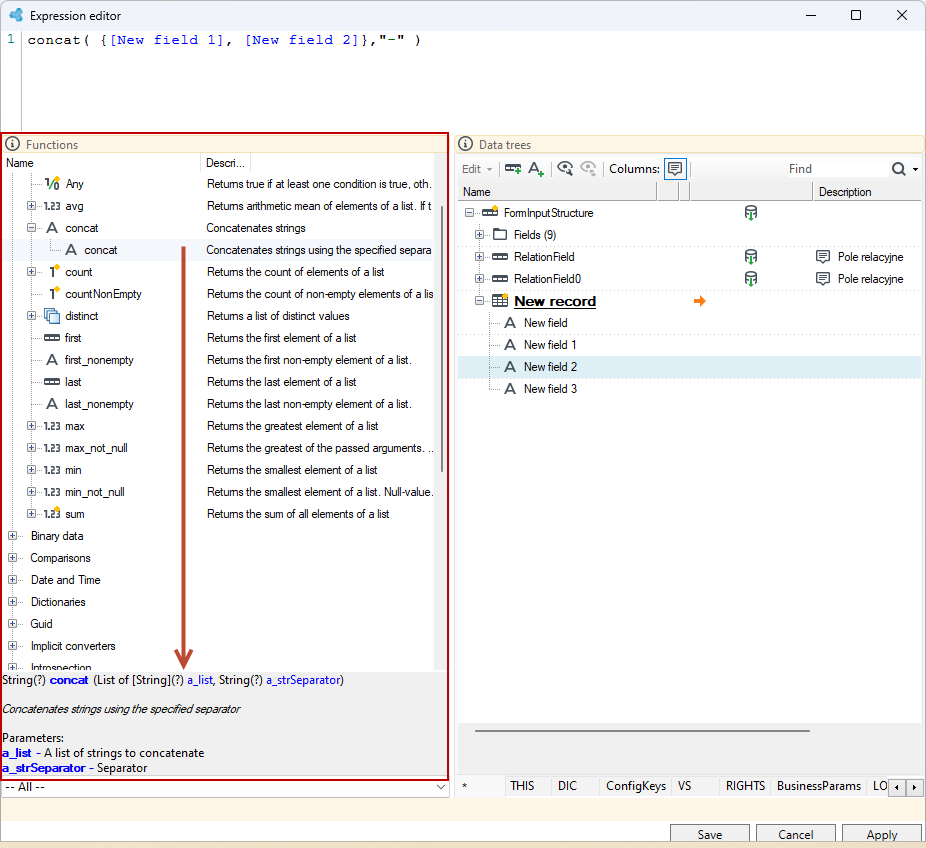Image resolution: width=926 pixels, height=848 pixels.
Task: Select the last_nonempty function row
Action: point(219,404)
